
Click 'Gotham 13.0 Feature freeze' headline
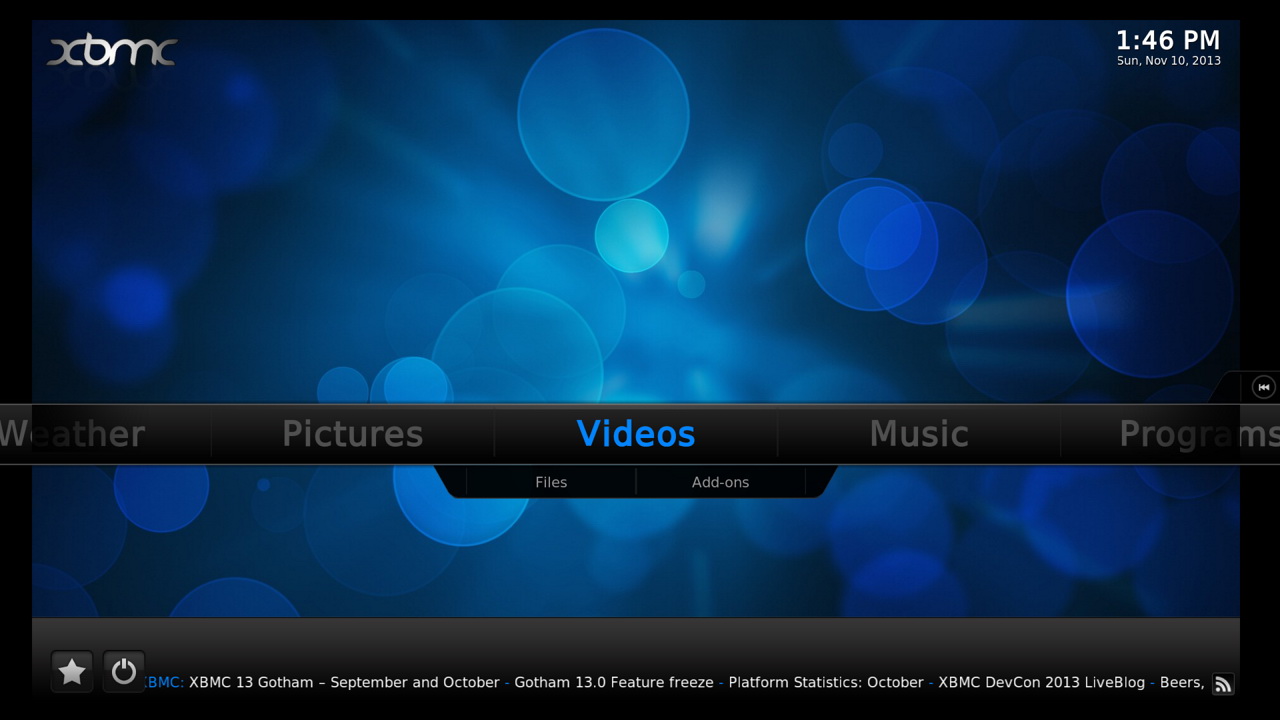[x=614, y=682]
